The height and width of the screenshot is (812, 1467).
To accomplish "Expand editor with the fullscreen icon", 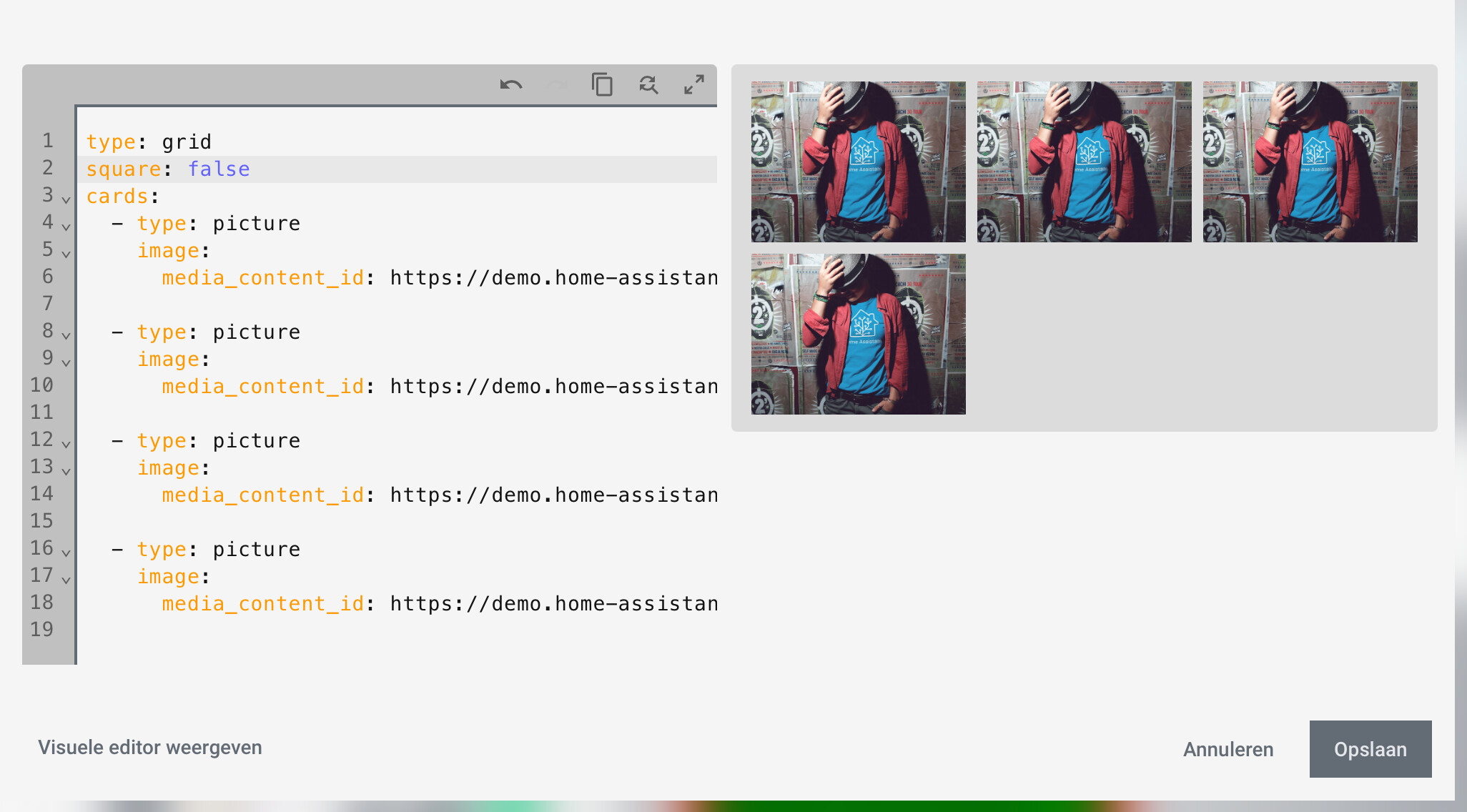I will pos(693,85).
